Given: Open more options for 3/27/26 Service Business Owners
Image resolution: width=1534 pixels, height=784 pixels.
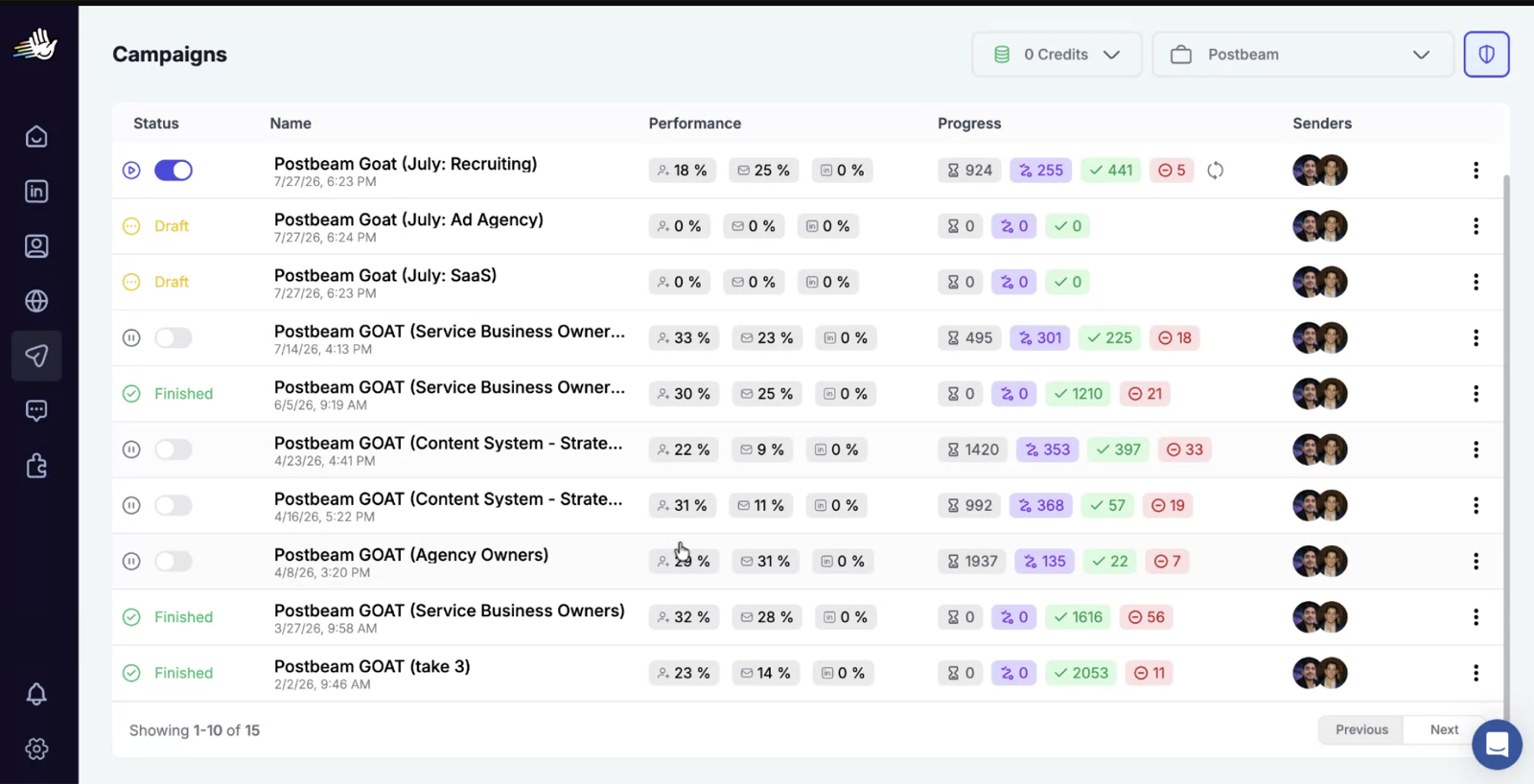Looking at the screenshot, I should click(x=1476, y=617).
